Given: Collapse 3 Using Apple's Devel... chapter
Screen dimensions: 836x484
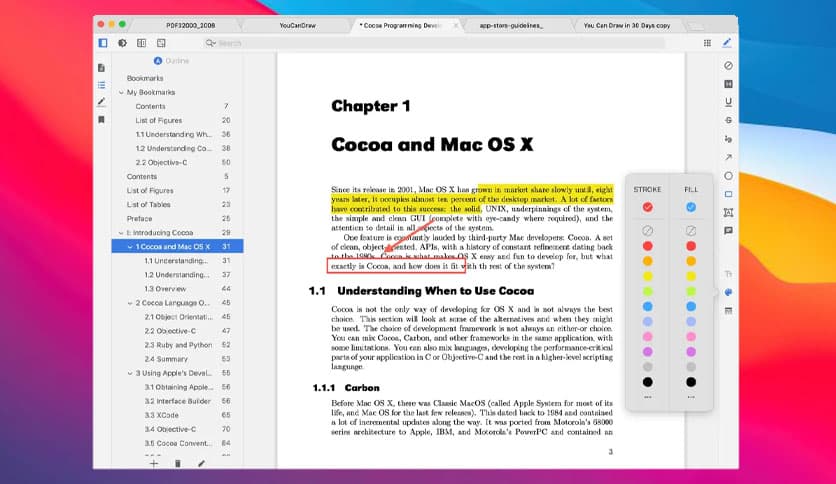Looking at the screenshot, I should [130, 373].
